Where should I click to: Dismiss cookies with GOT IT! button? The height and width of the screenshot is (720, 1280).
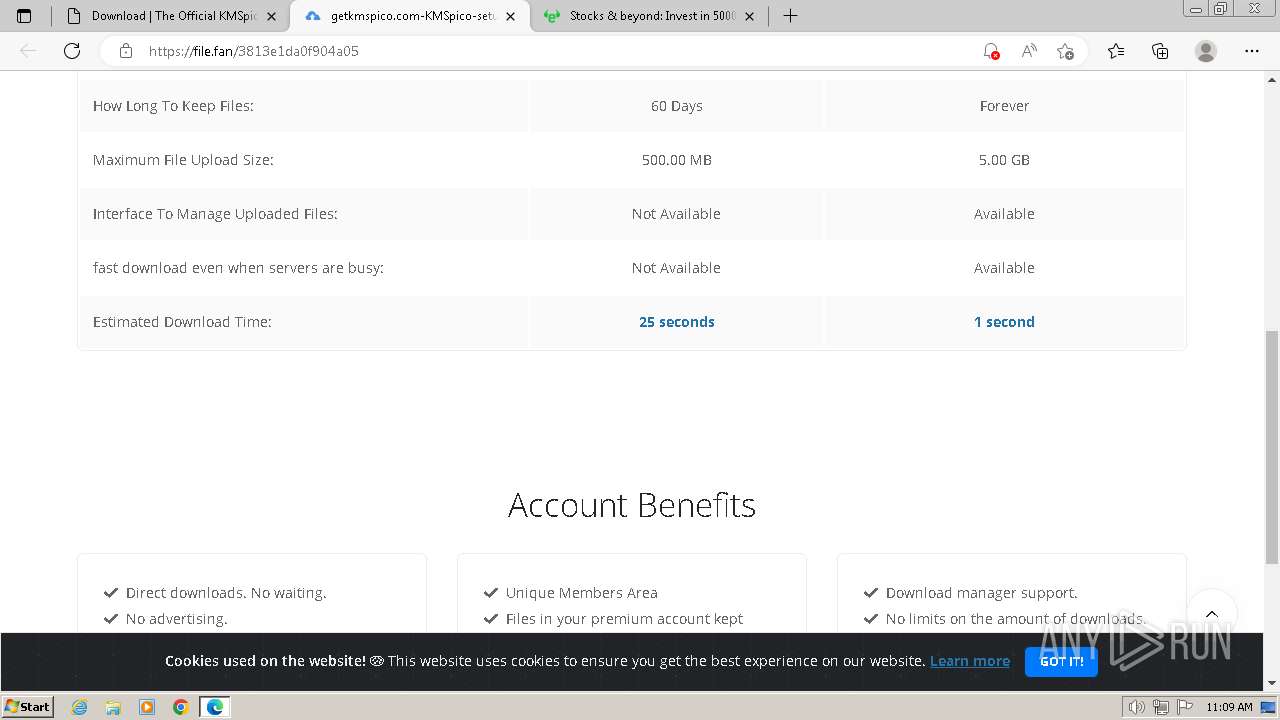click(1061, 661)
